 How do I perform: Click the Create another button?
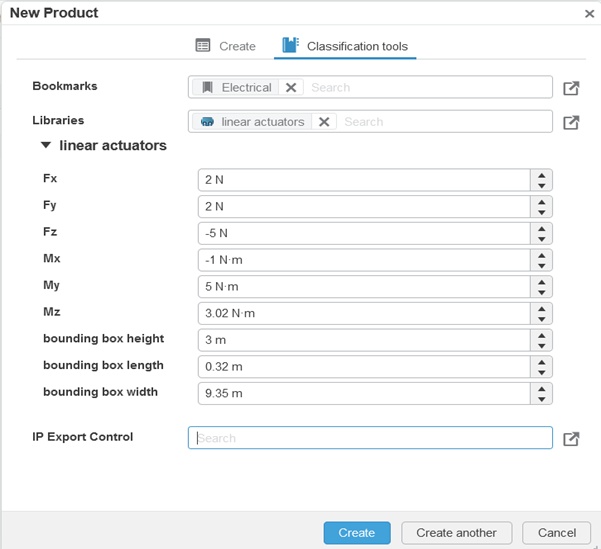(456, 533)
